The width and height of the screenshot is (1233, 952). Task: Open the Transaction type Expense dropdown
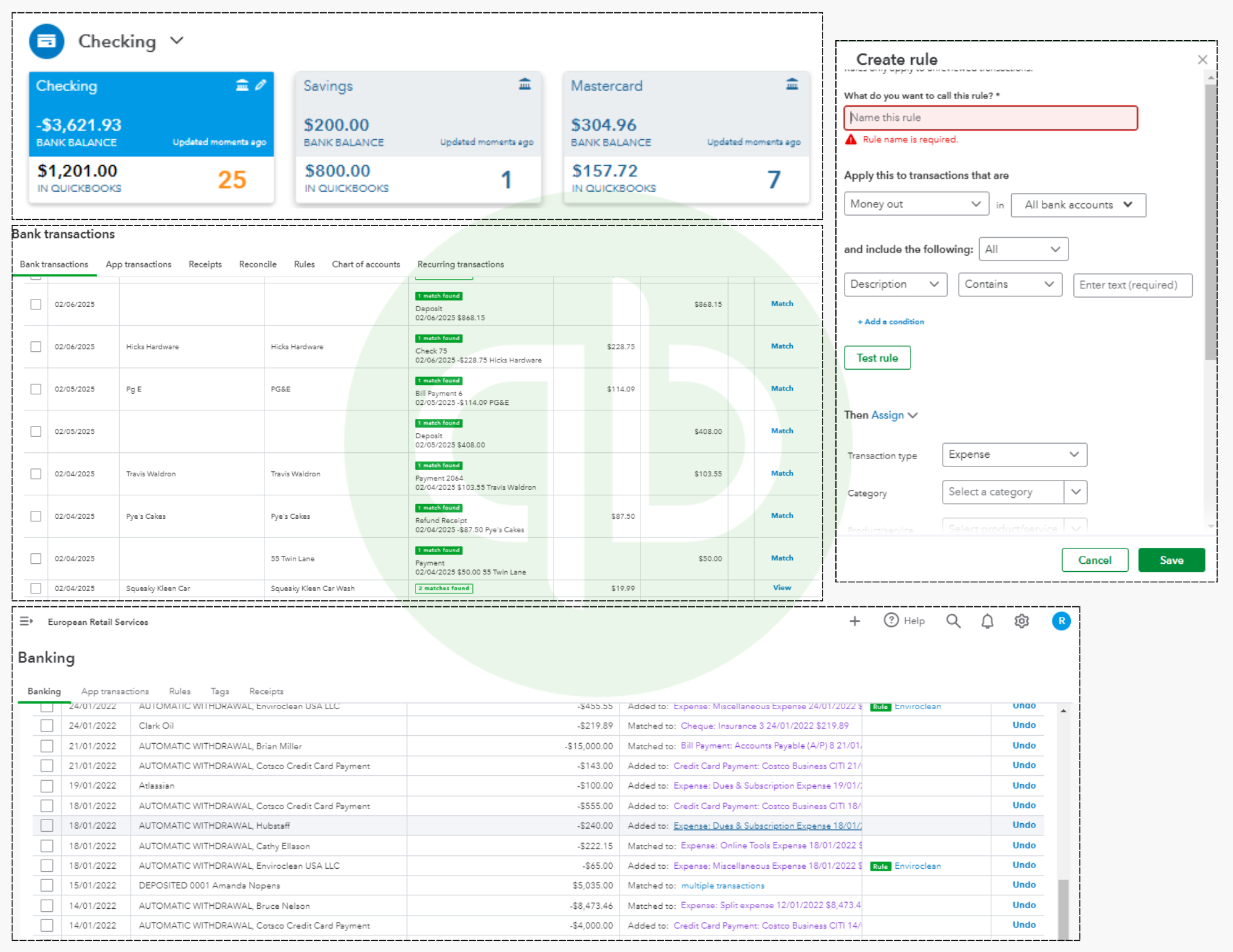pos(1014,455)
